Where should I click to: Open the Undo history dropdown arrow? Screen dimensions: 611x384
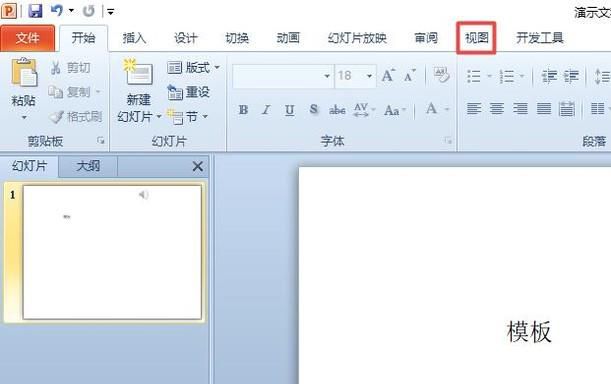point(71,11)
